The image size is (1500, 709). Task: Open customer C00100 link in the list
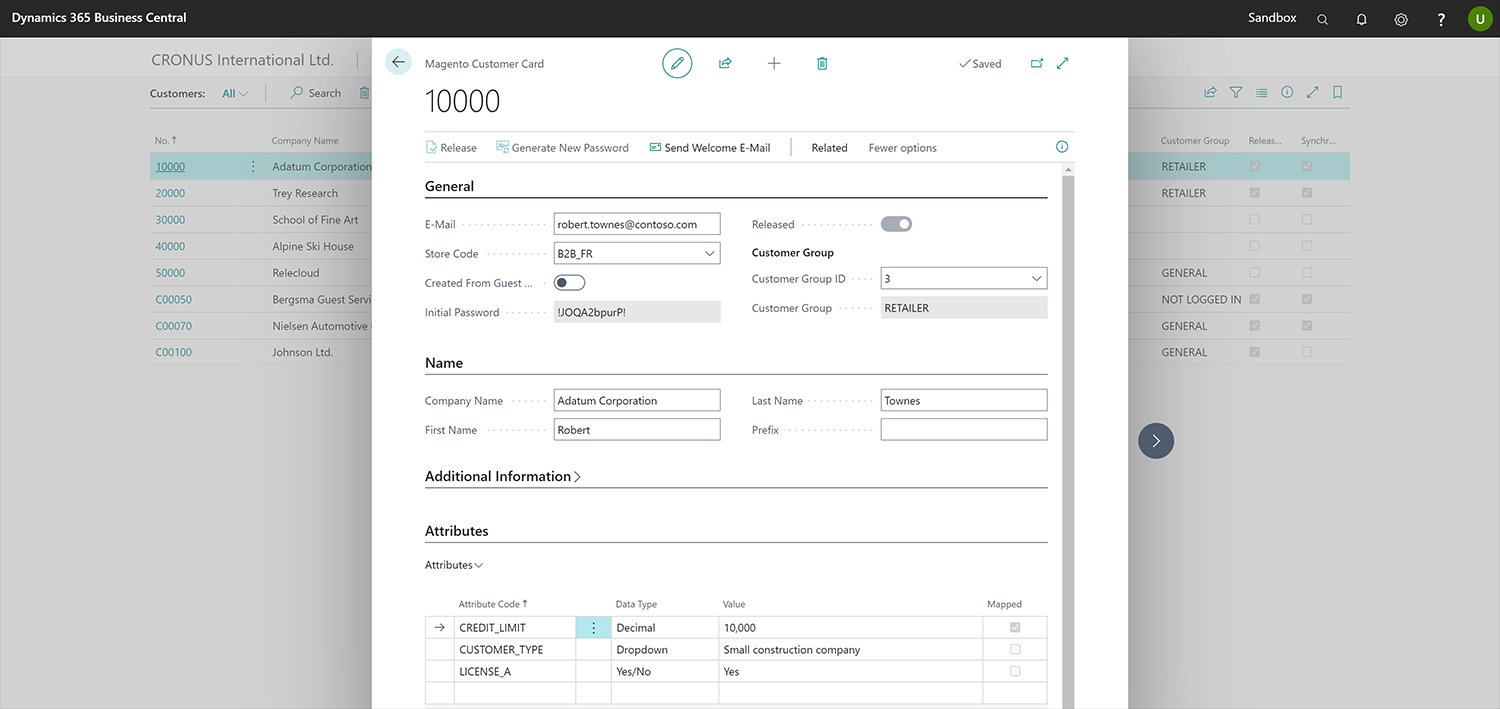(173, 352)
